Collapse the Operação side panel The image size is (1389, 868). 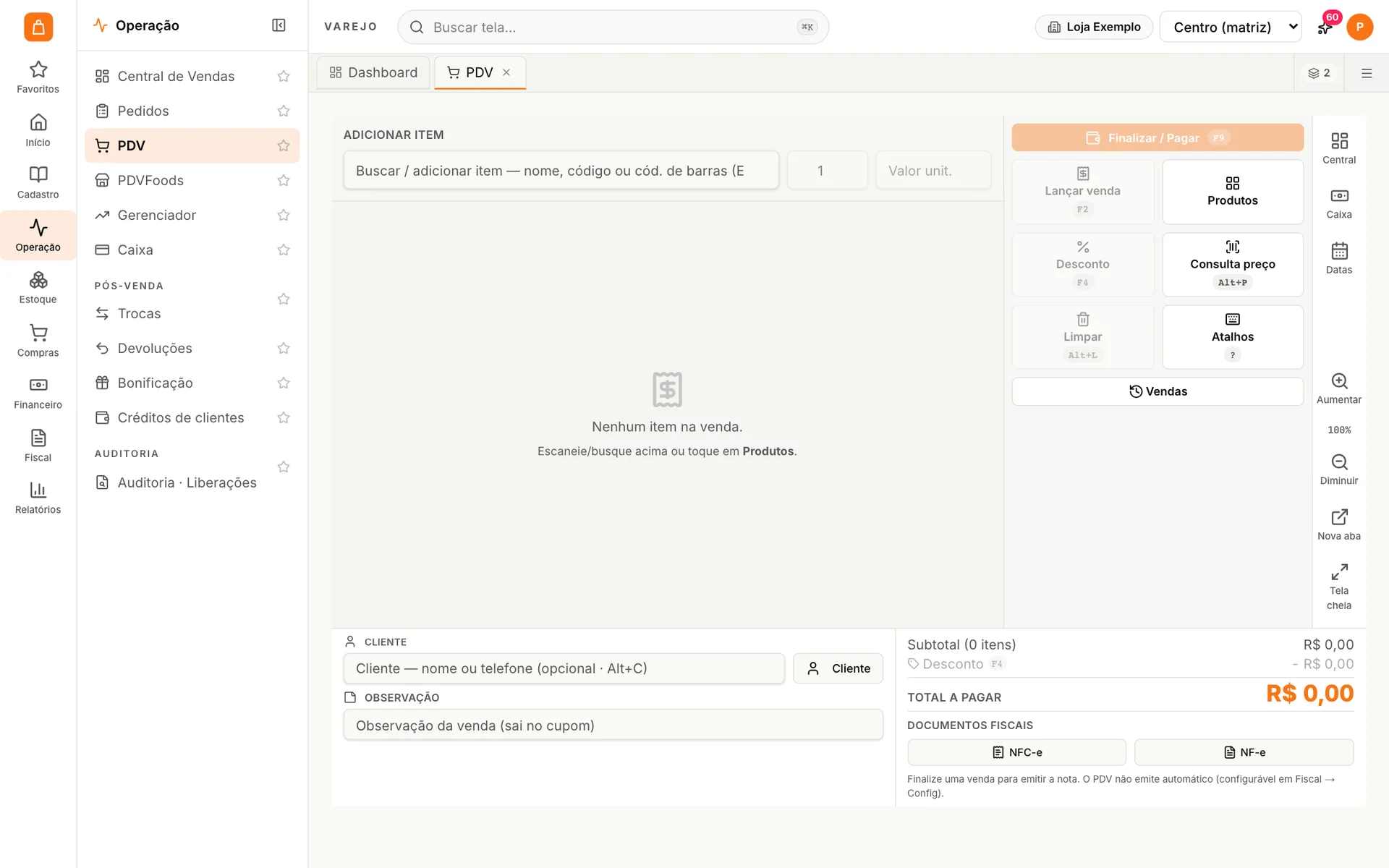[279, 25]
